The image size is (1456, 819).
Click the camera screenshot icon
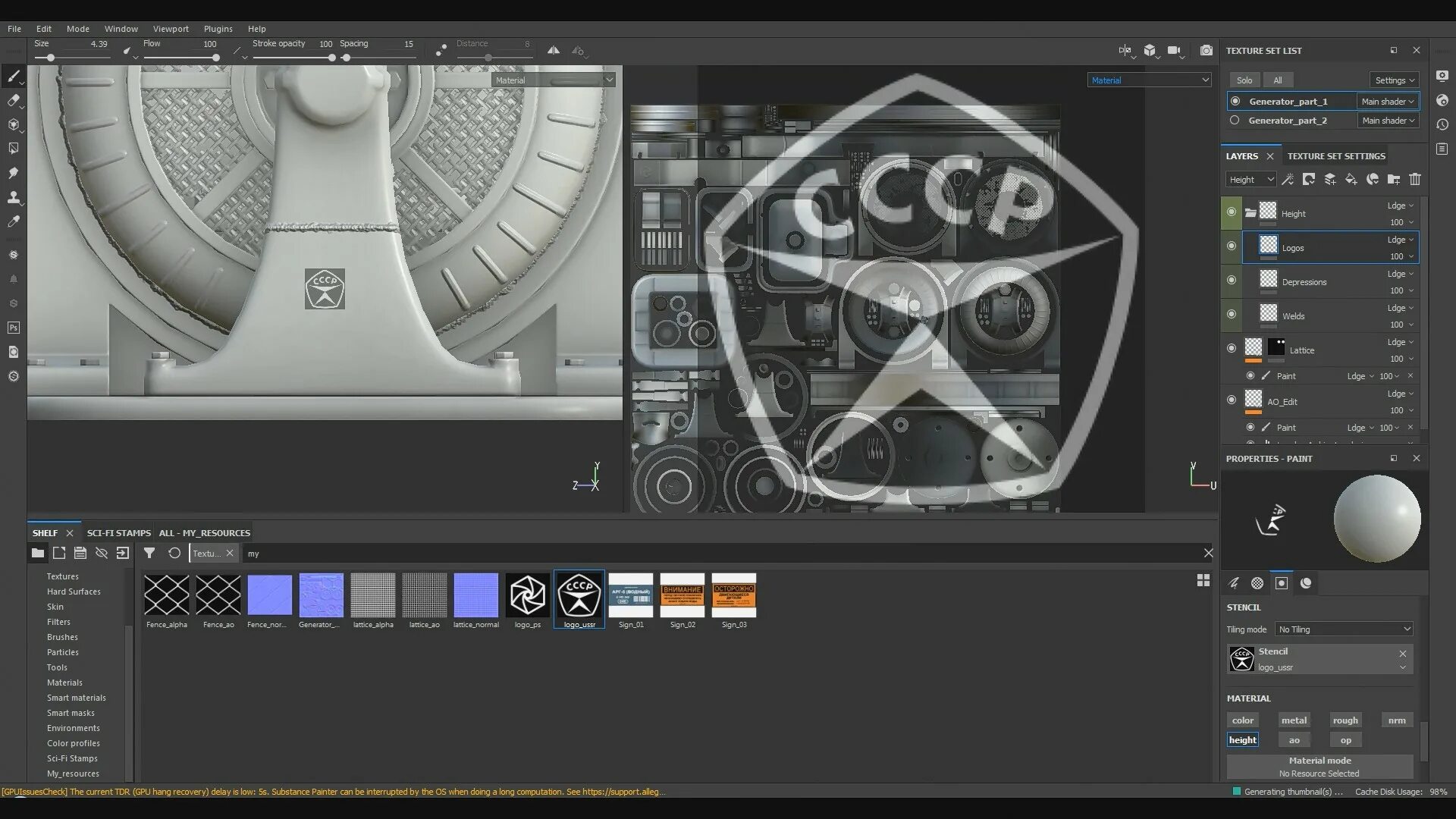(x=1206, y=51)
